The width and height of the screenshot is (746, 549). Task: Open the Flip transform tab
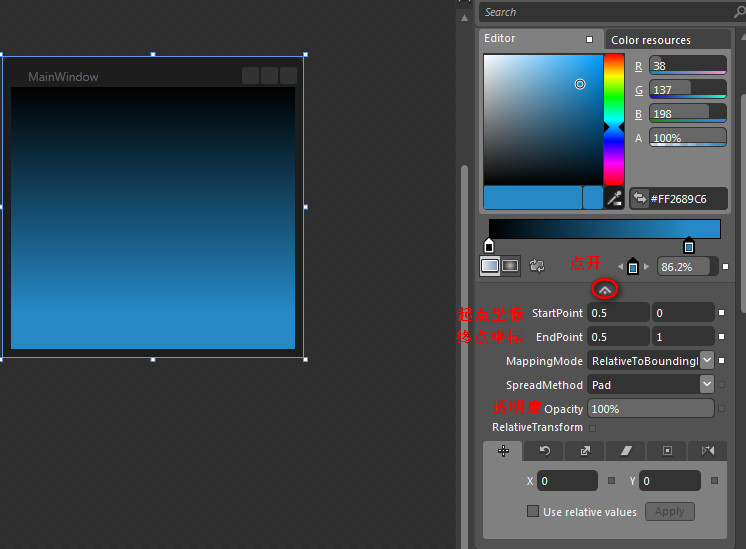point(708,451)
